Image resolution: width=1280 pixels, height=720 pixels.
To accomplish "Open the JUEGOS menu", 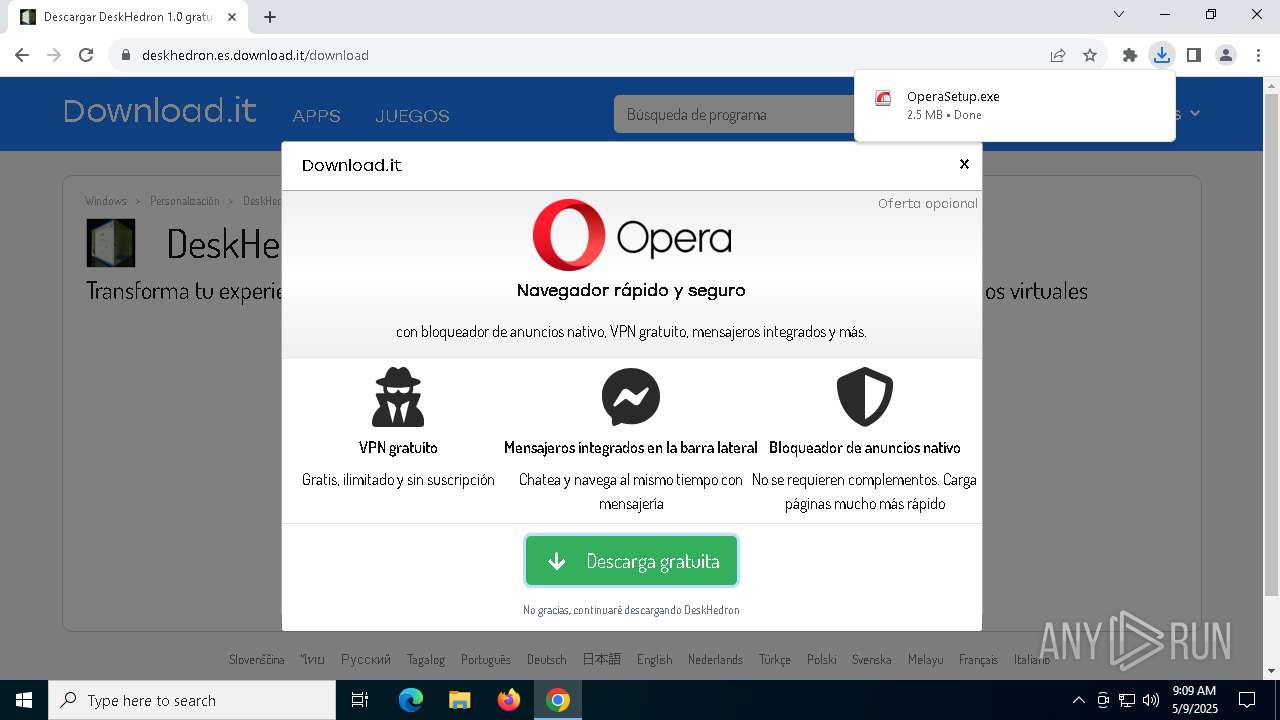I will point(412,116).
